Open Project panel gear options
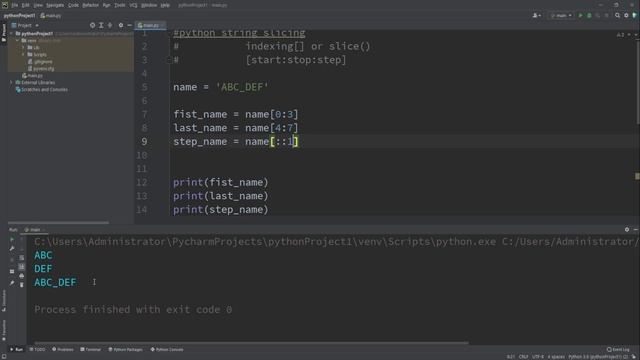The image size is (640, 360). click(121, 25)
